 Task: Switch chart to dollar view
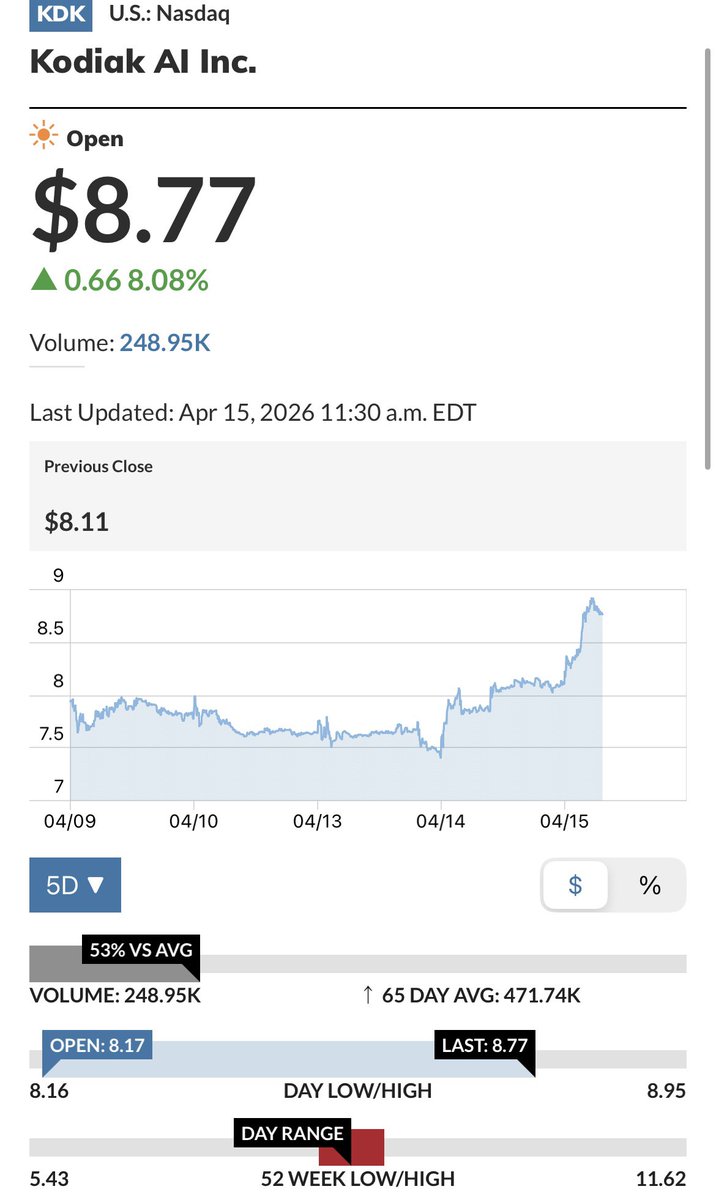575,884
